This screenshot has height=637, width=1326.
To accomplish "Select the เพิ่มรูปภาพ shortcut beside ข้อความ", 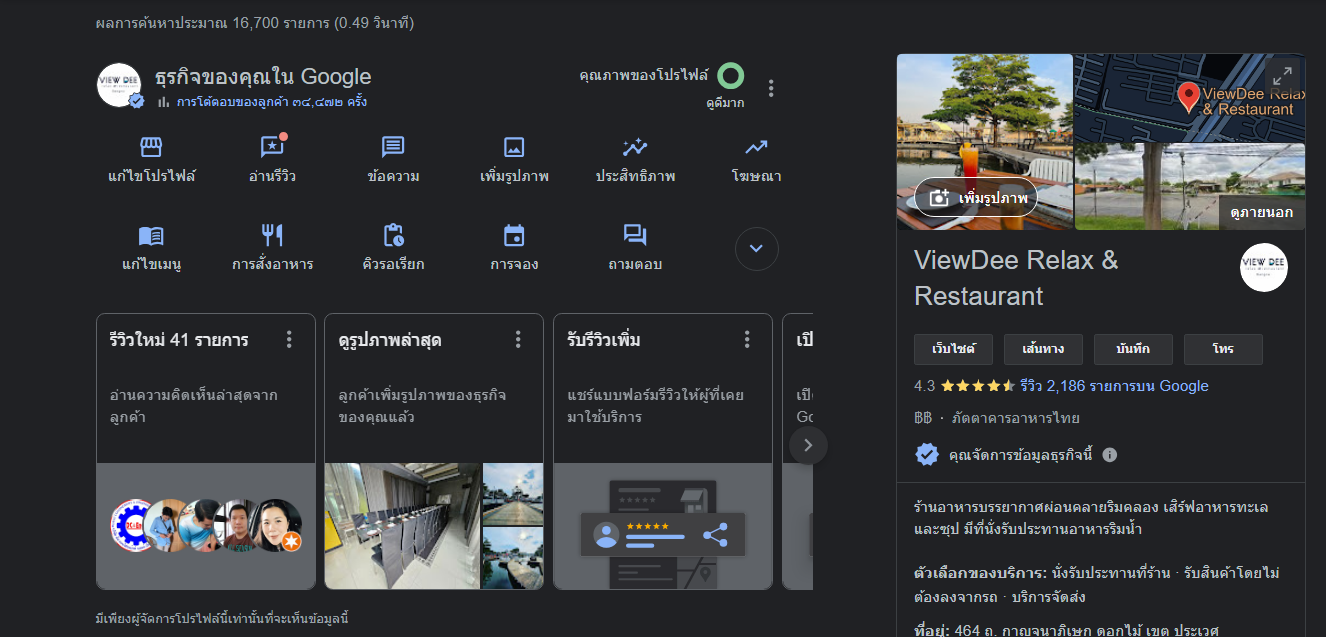I will click(514, 161).
